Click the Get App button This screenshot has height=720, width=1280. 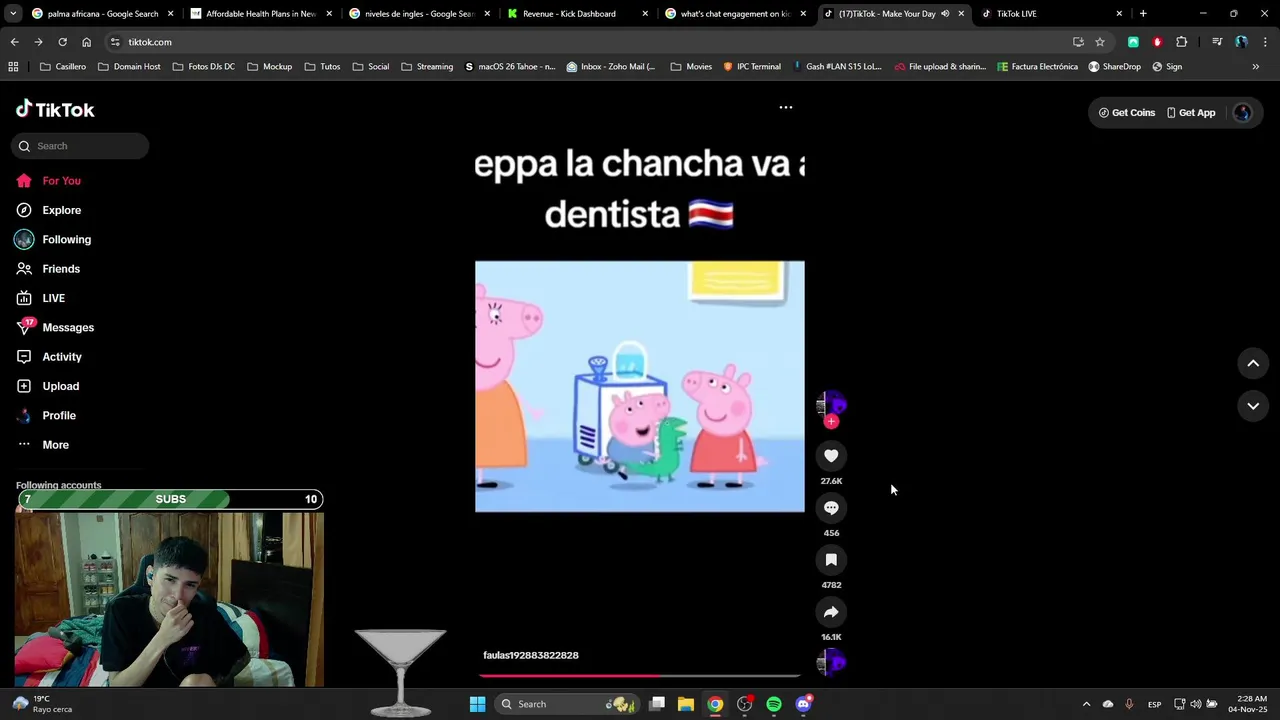[1191, 113]
